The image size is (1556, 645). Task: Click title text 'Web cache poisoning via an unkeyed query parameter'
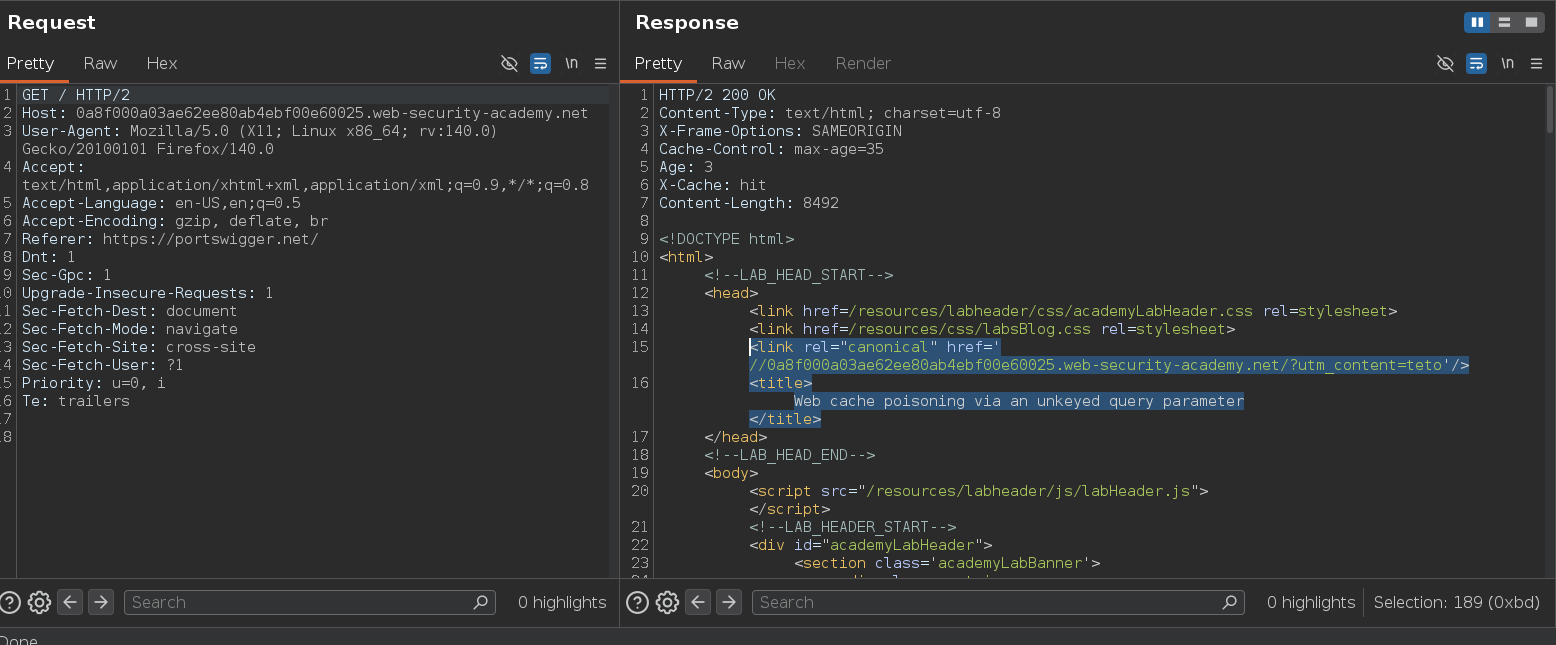(1019, 401)
